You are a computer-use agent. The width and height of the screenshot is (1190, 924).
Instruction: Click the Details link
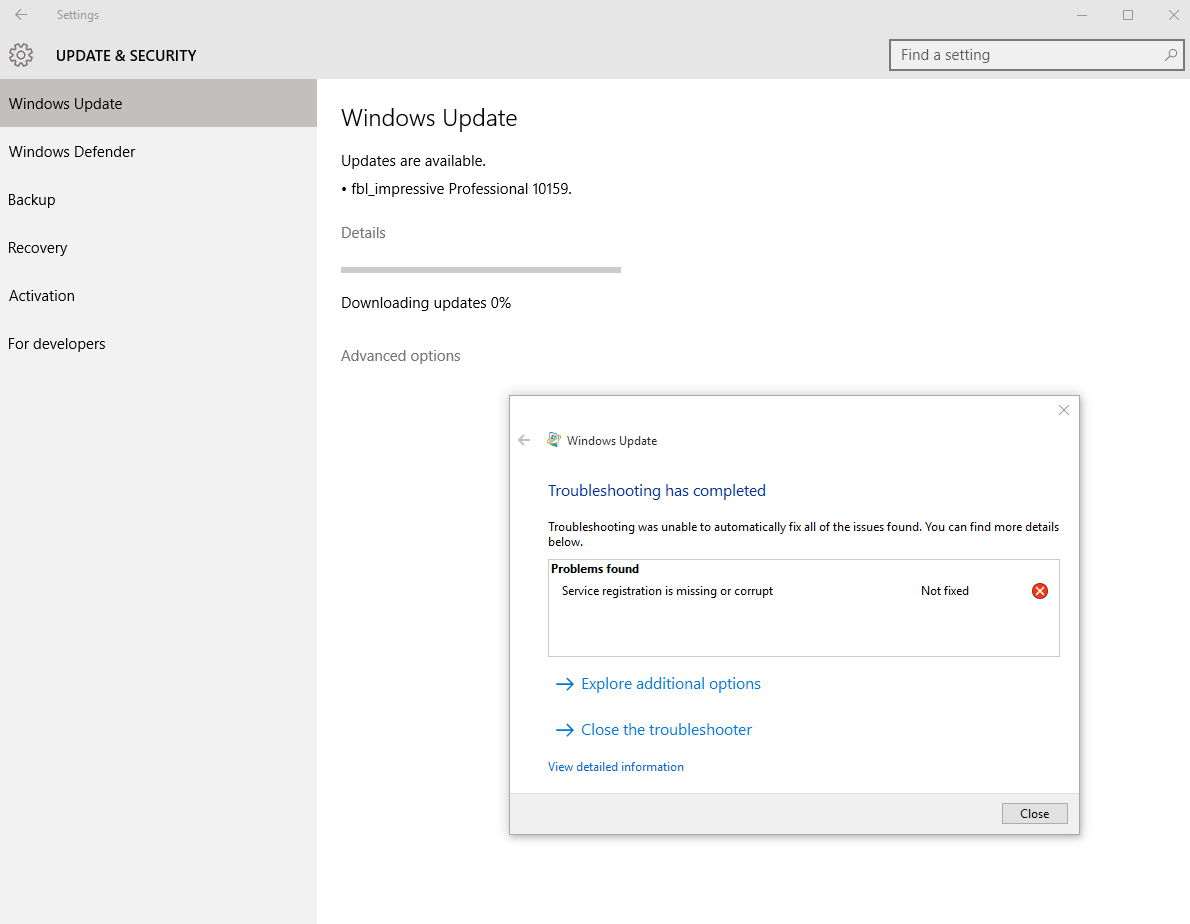(363, 233)
